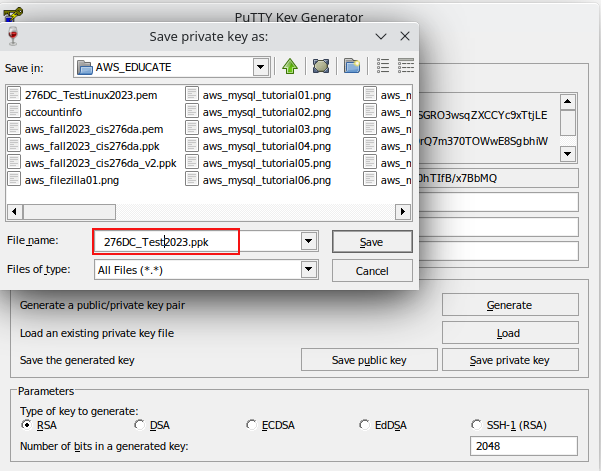Click the file list horizontal scrollbar thumb
This screenshot has width=601, height=471.
pos(69,212)
